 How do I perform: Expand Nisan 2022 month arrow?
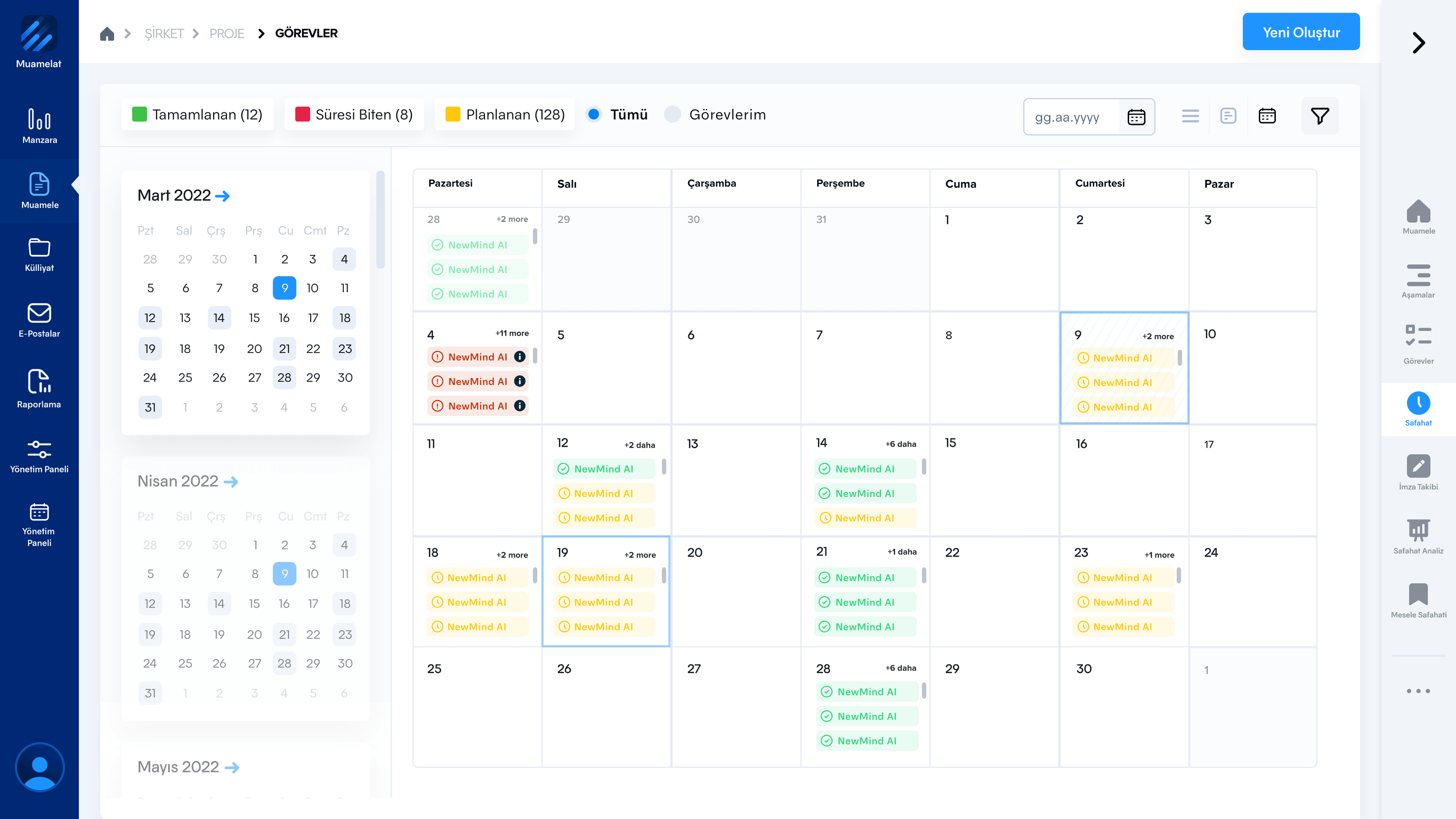231,482
